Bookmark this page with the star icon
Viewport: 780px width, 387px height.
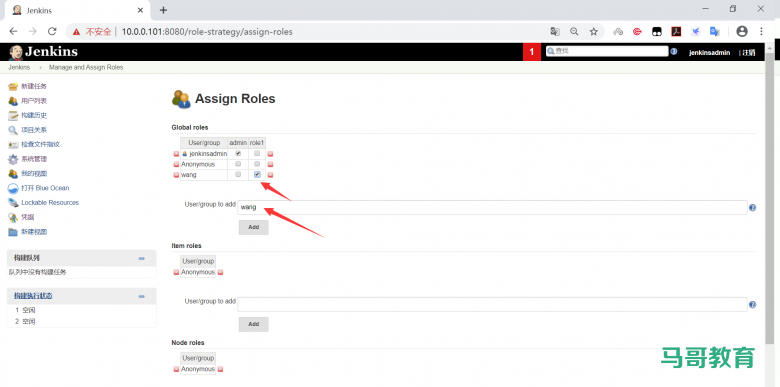click(x=593, y=31)
